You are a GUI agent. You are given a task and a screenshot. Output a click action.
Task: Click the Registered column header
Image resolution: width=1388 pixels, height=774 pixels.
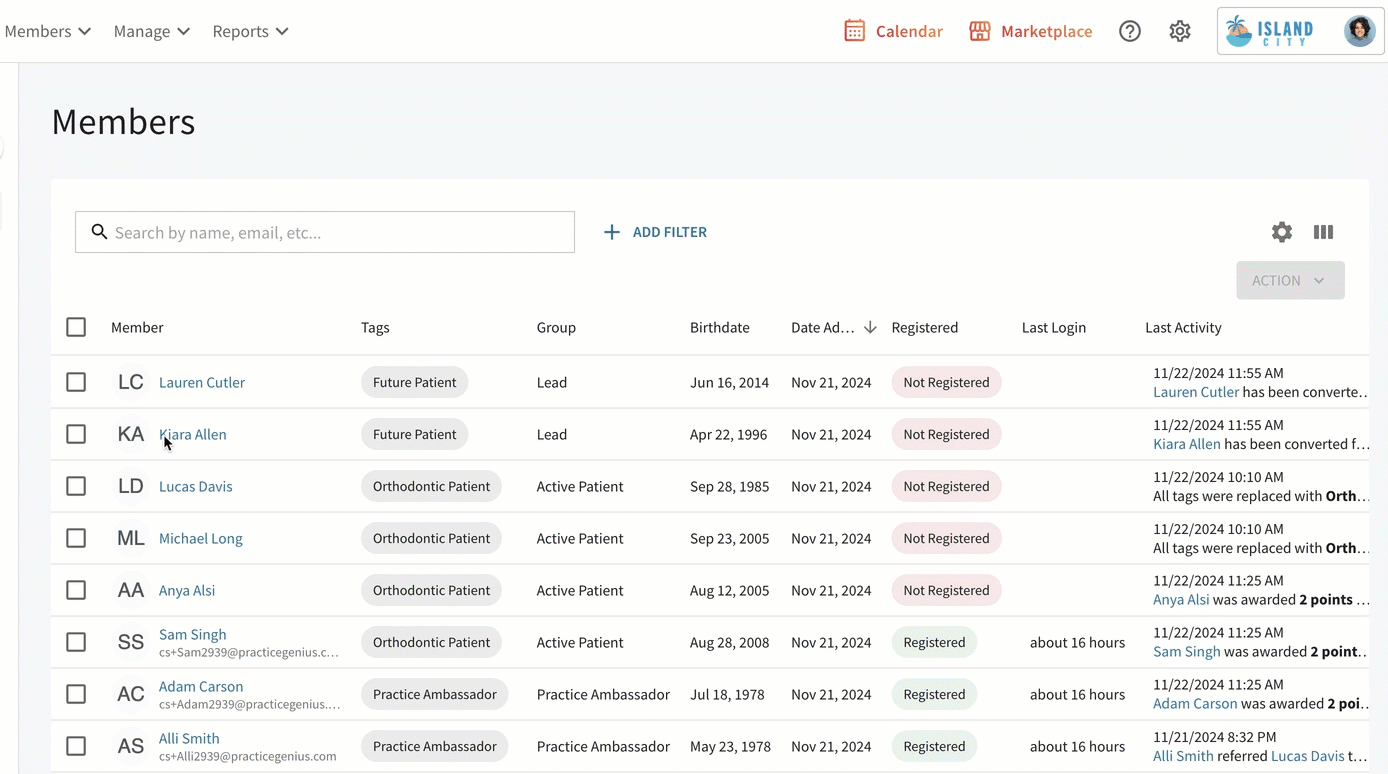coord(925,327)
